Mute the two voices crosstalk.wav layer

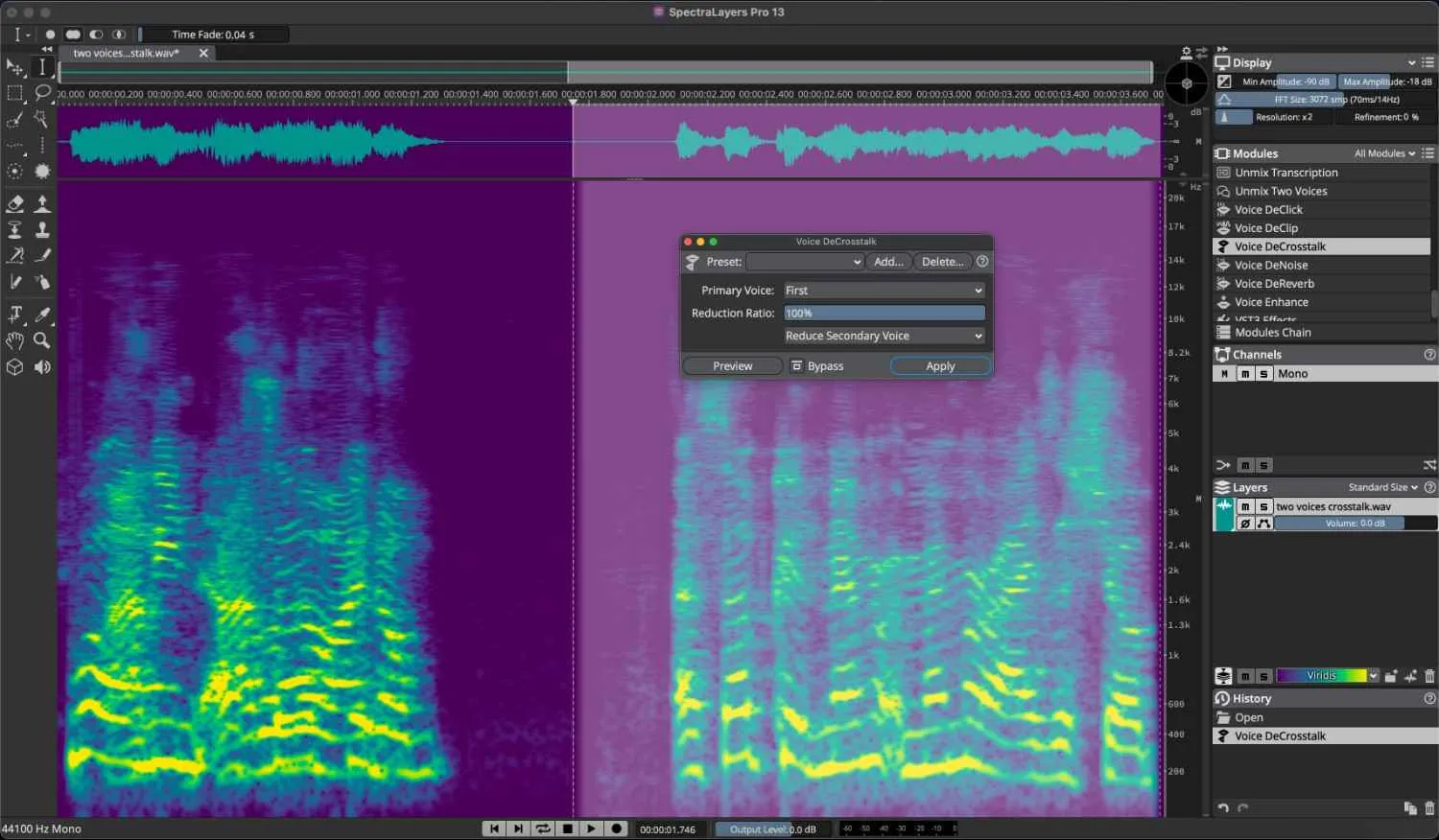pyautogui.click(x=1245, y=506)
